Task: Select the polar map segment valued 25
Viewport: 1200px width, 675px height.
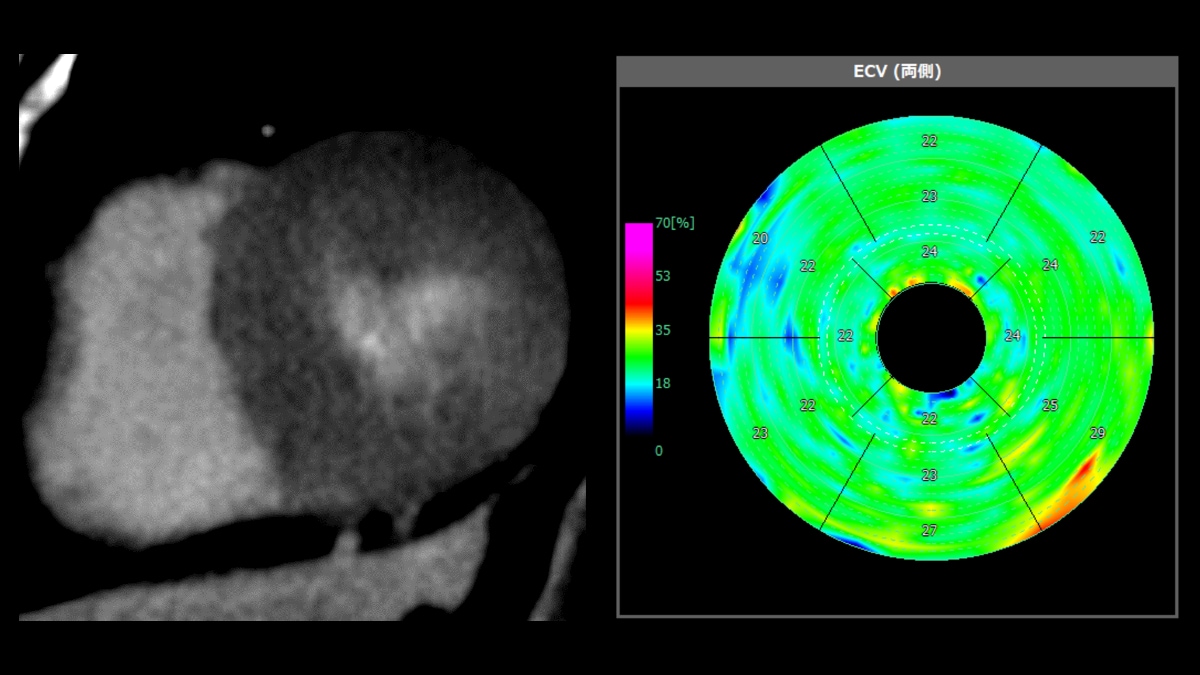Action: pyautogui.click(x=1050, y=406)
